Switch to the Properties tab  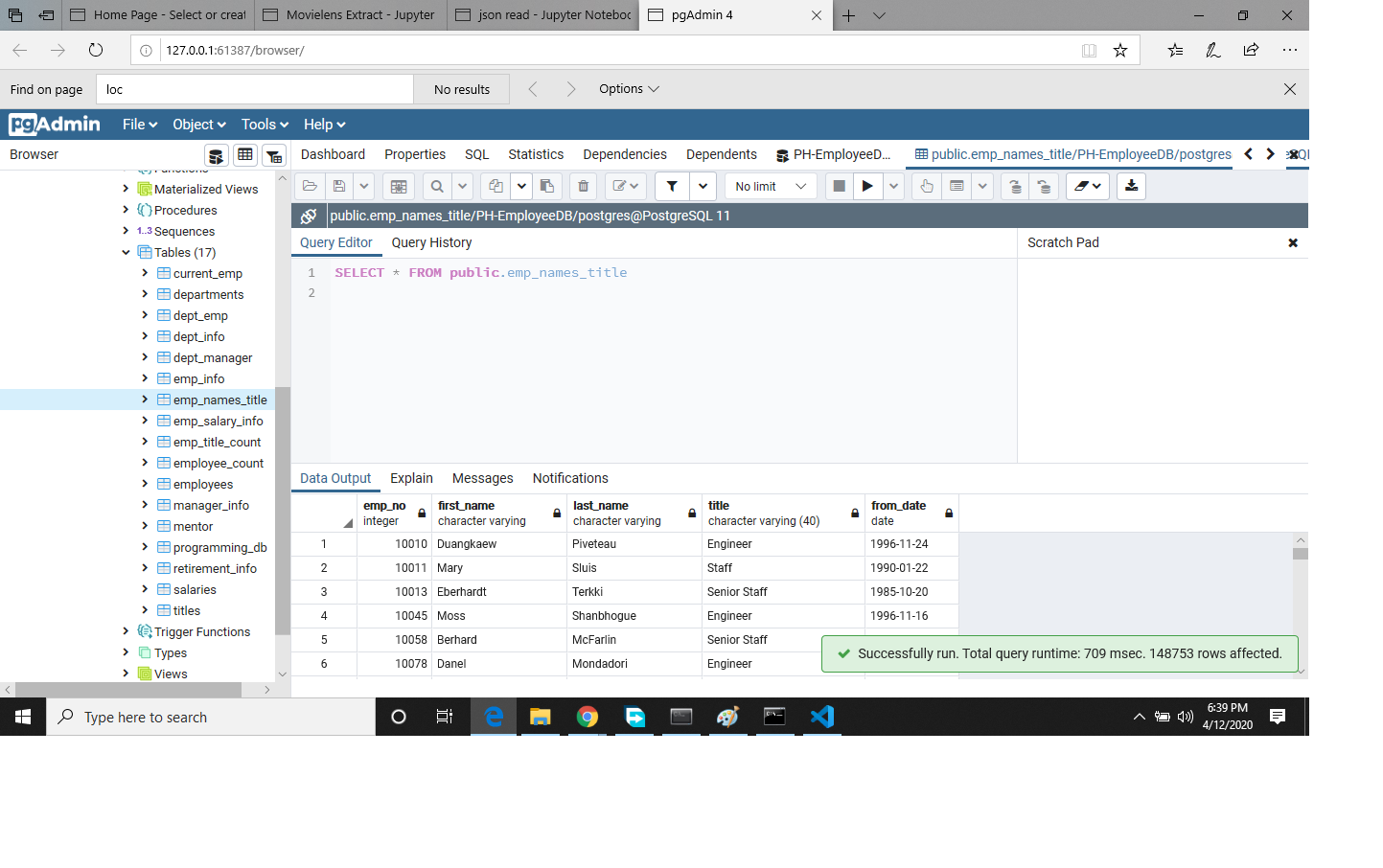(415, 154)
